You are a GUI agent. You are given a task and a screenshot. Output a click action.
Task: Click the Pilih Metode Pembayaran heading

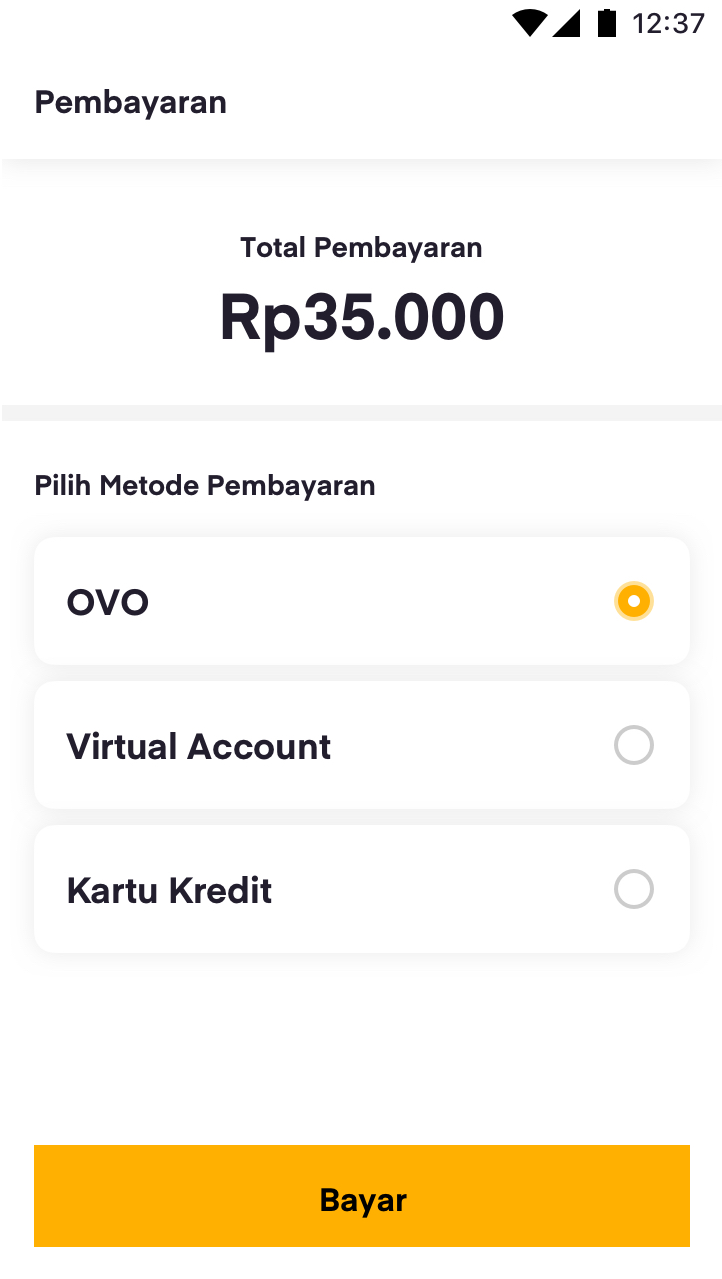point(205,486)
